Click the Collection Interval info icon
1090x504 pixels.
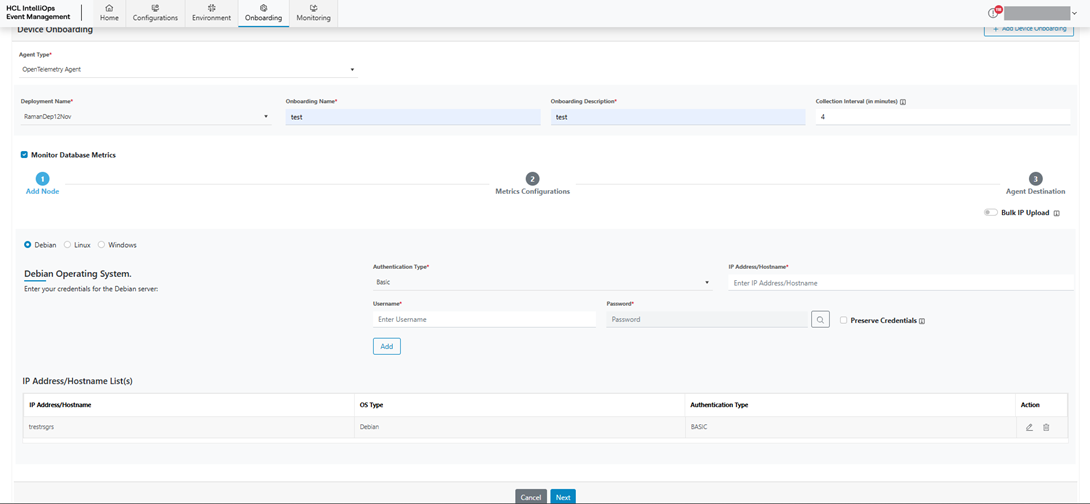coord(902,101)
